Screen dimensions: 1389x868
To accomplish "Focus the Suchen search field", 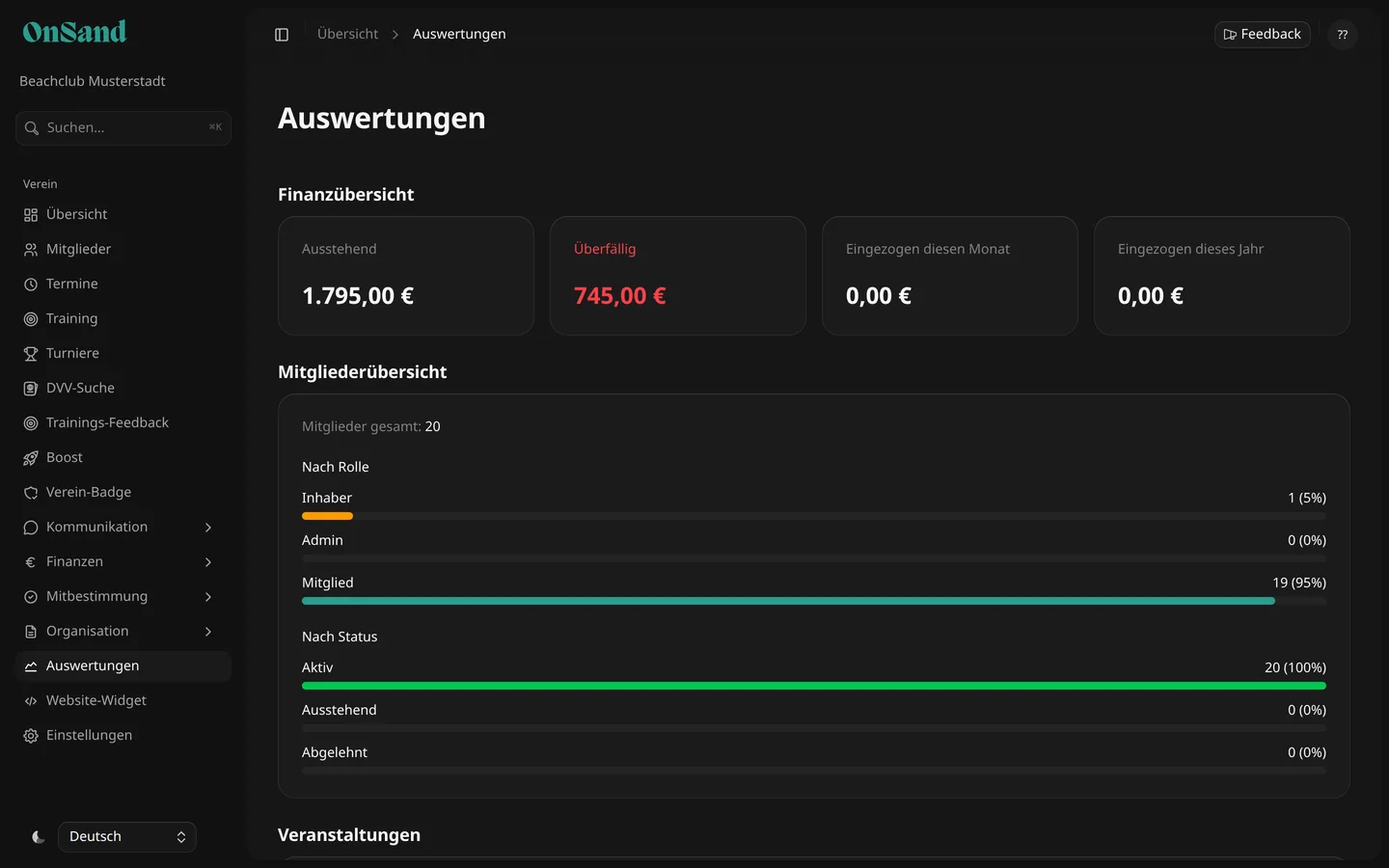I will 123,128.
